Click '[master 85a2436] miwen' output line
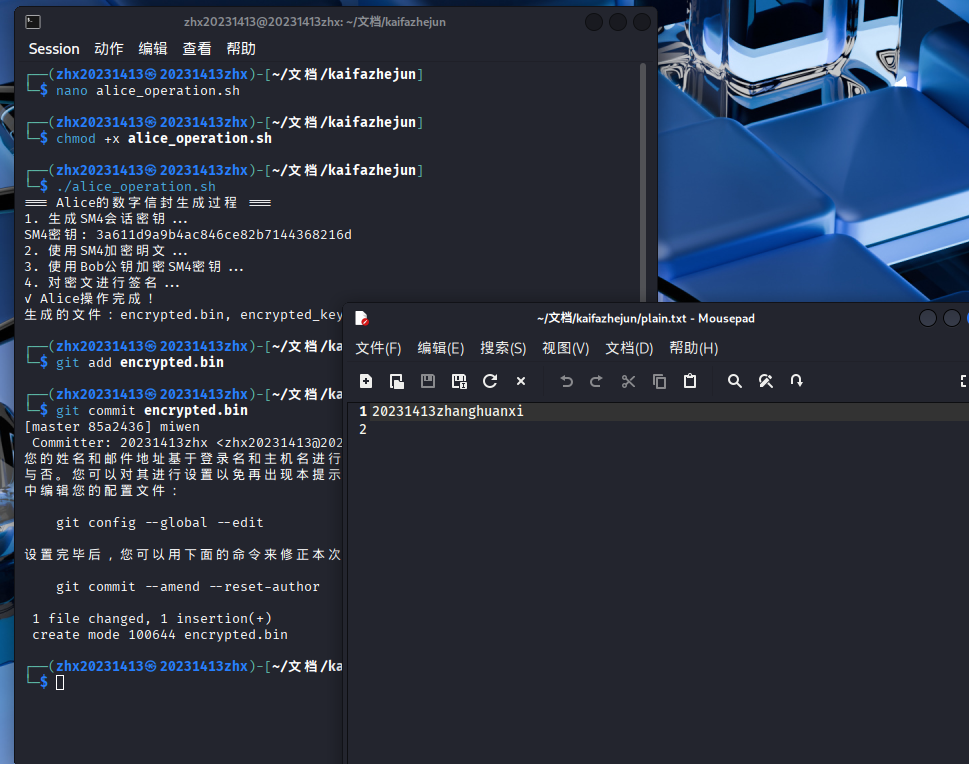The image size is (969, 764). coord(112,427)
